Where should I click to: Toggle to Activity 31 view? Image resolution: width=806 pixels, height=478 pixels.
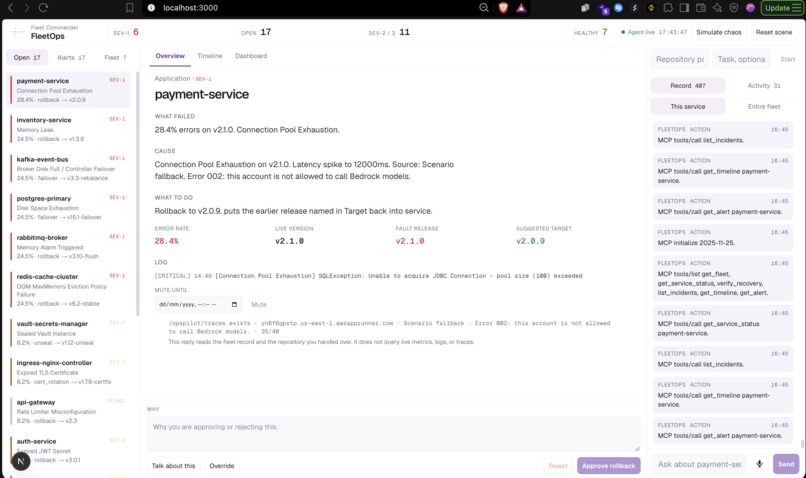tap(764, 86)
